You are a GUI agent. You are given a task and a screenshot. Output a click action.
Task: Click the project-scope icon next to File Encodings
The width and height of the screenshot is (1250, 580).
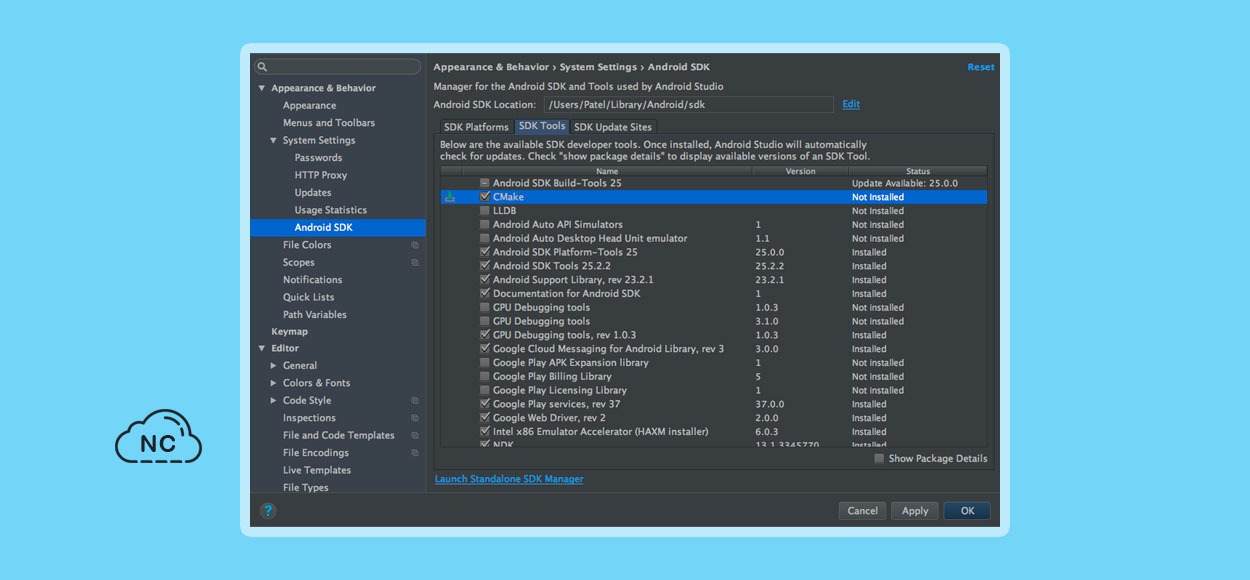(x=415, y=453)
